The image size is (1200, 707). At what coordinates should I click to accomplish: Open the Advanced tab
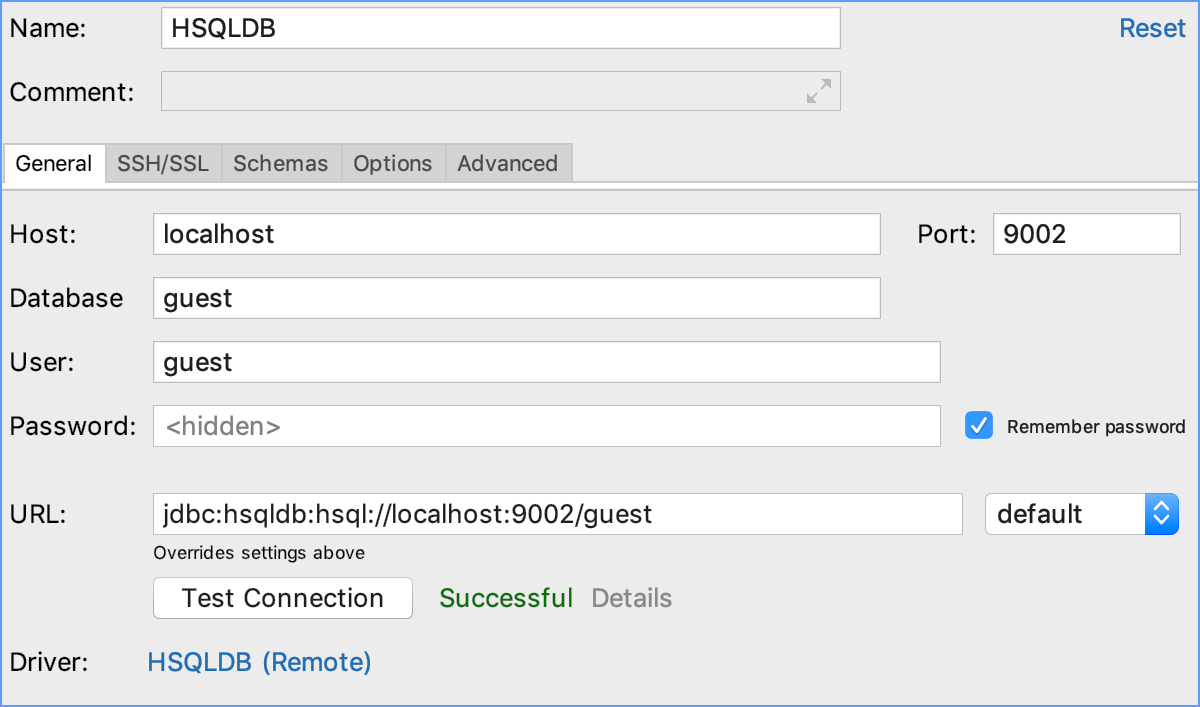(508, 164)
